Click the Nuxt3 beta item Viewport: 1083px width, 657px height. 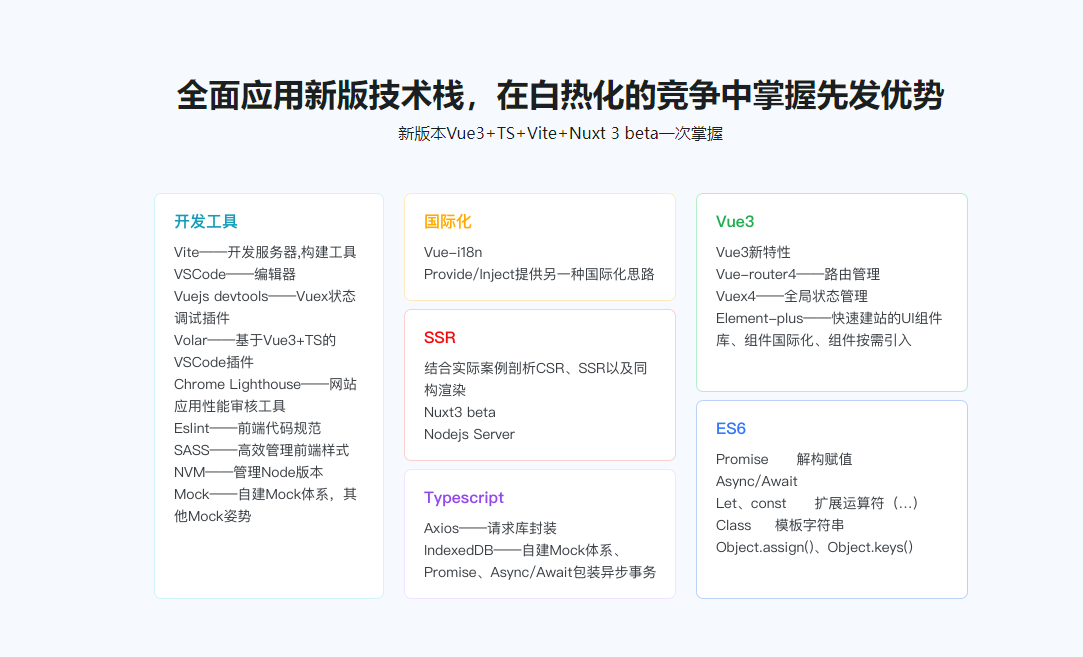(459, 411)
